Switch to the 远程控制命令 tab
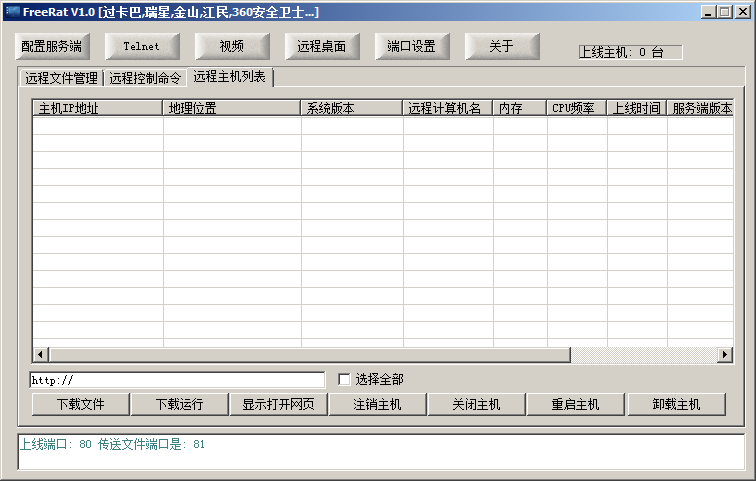Viewport: 756px width, 481px height. (145, 78)
